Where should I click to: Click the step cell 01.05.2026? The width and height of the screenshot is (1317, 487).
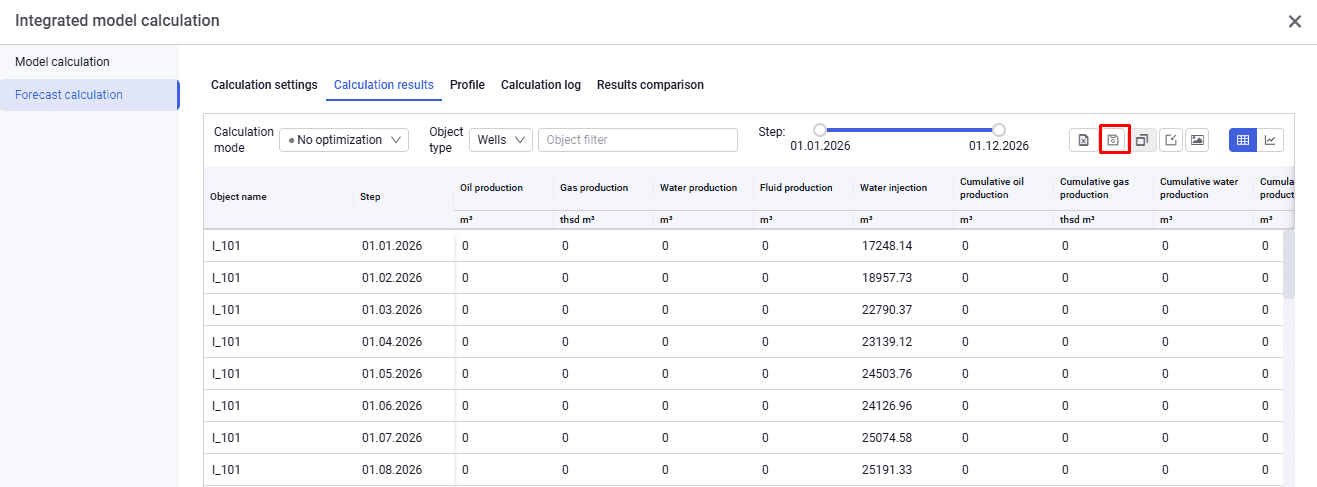pos(392,374)
